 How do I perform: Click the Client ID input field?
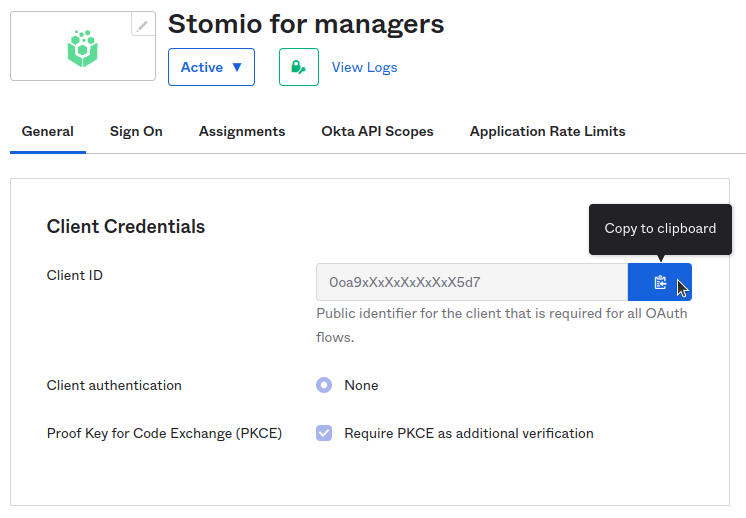[472, 282]
